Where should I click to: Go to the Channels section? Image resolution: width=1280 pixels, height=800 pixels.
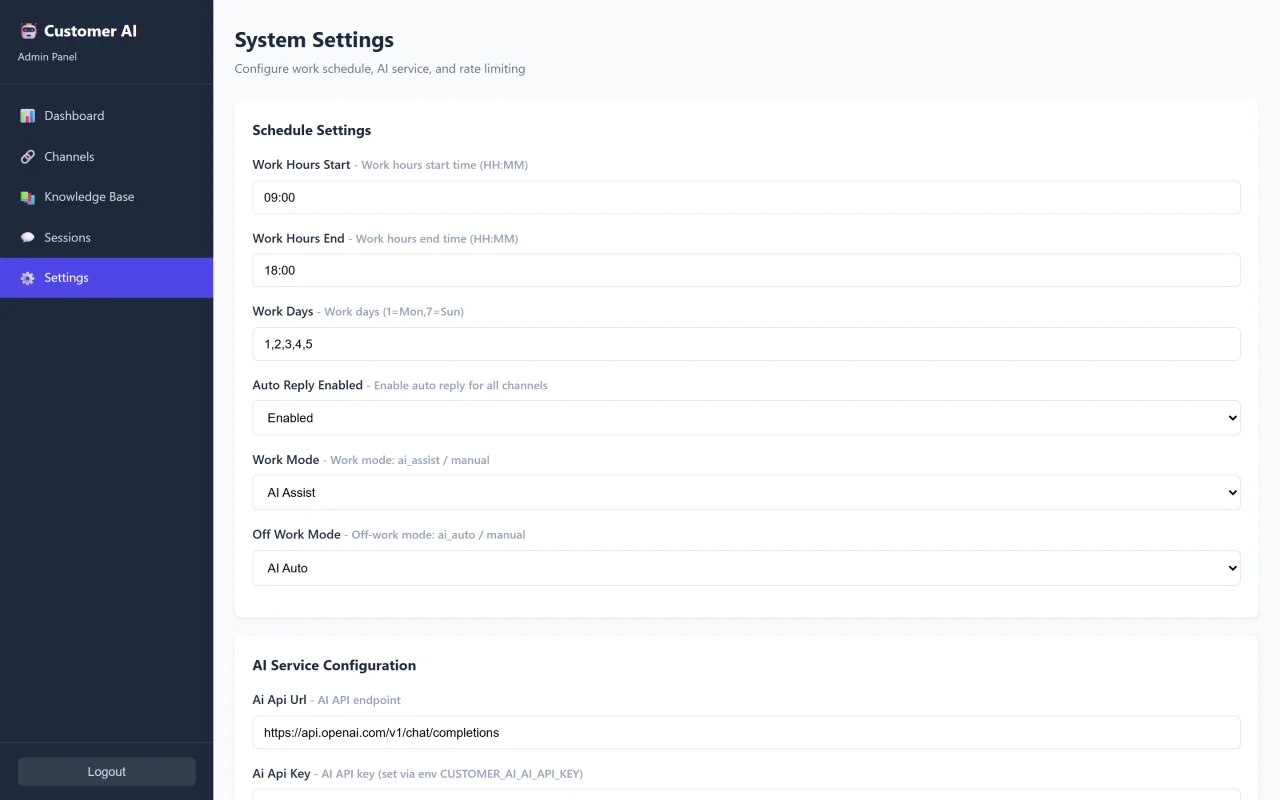[106, 157]
